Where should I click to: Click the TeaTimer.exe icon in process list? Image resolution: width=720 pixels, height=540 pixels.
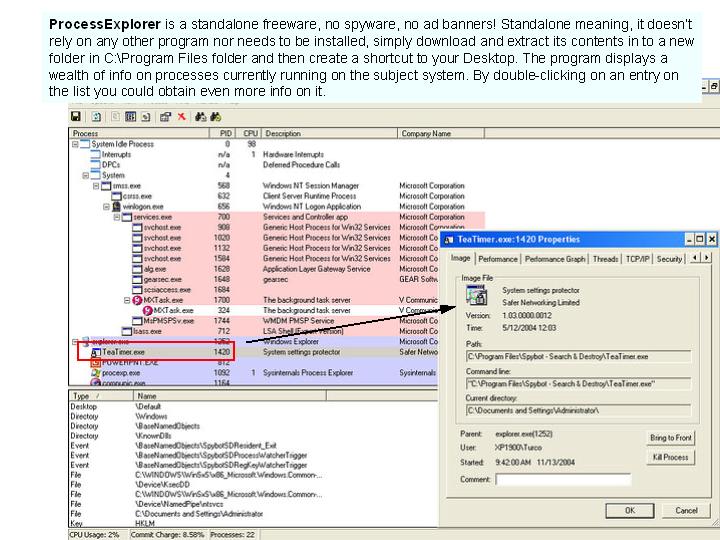click(x=96, y=352)
